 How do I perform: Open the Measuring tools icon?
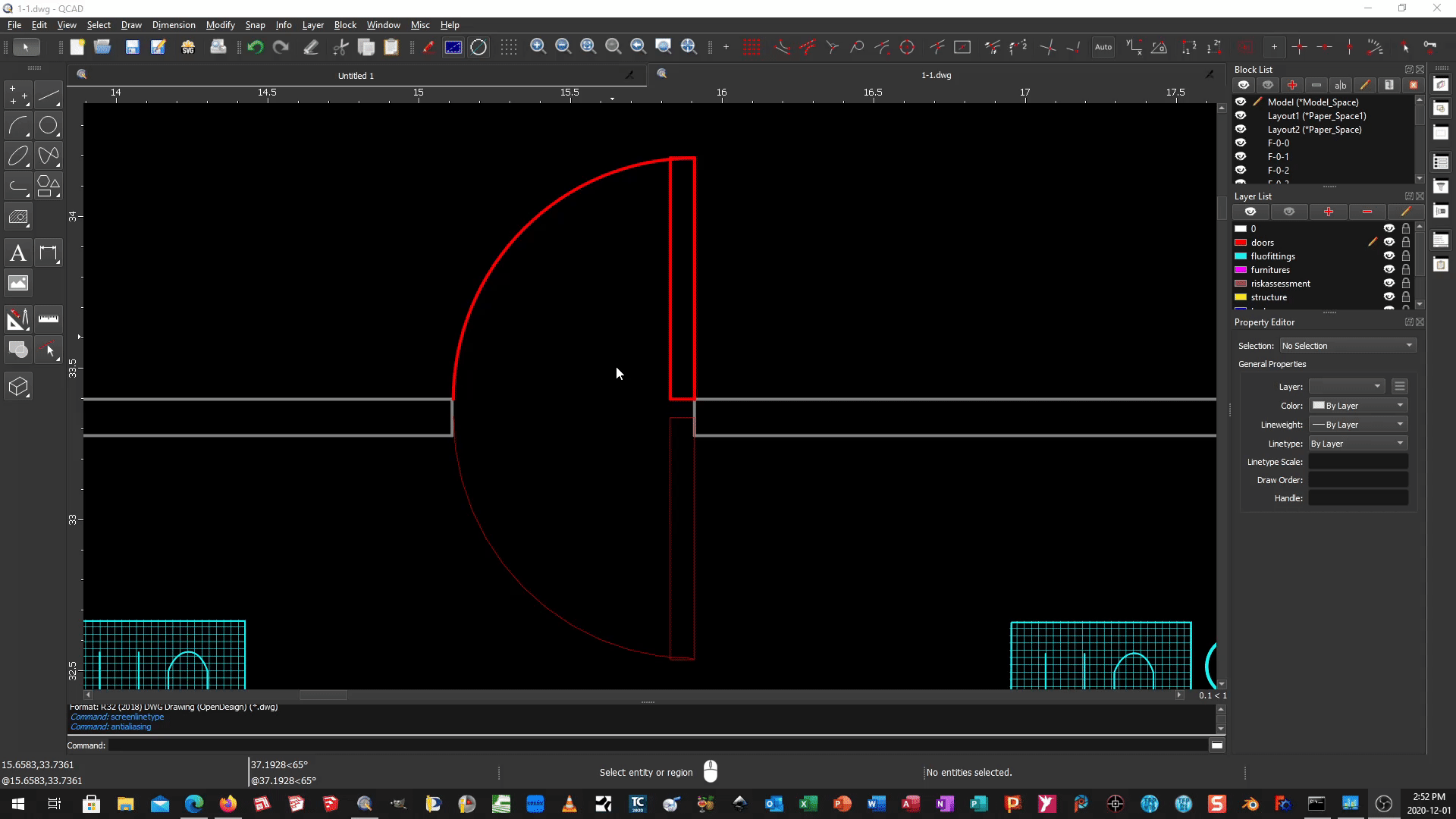(48, 319)
